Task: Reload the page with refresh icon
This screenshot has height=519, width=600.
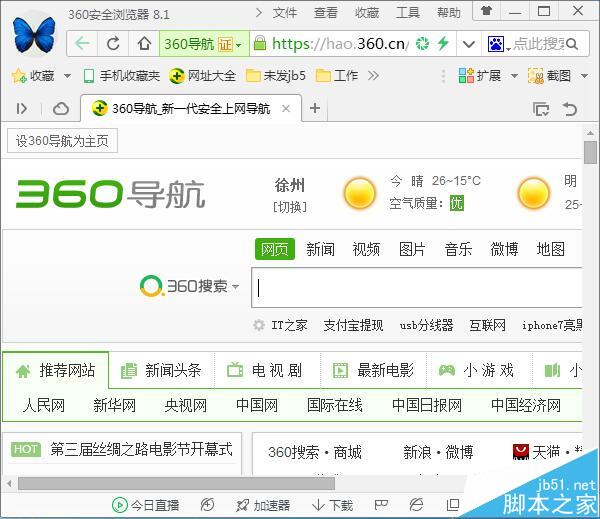Action: [113, 44]
